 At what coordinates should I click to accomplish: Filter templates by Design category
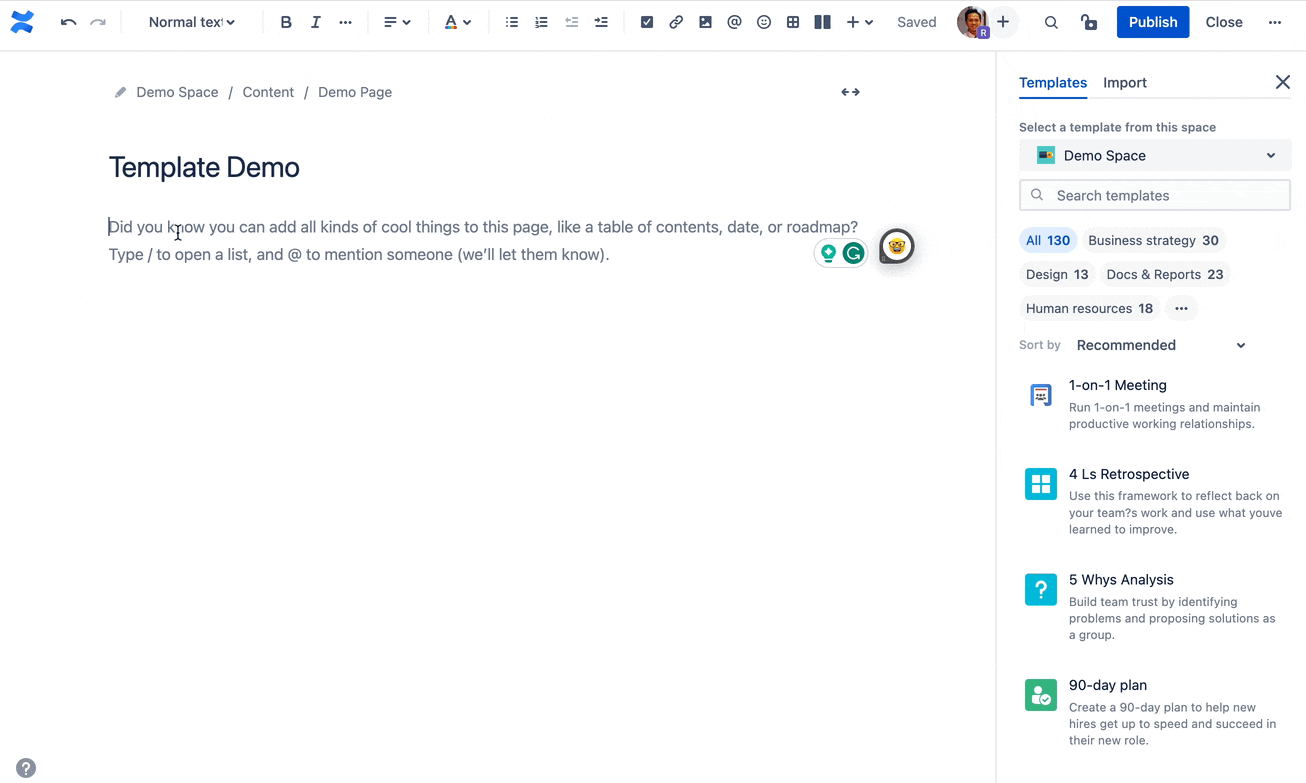tap(1057, 274)
